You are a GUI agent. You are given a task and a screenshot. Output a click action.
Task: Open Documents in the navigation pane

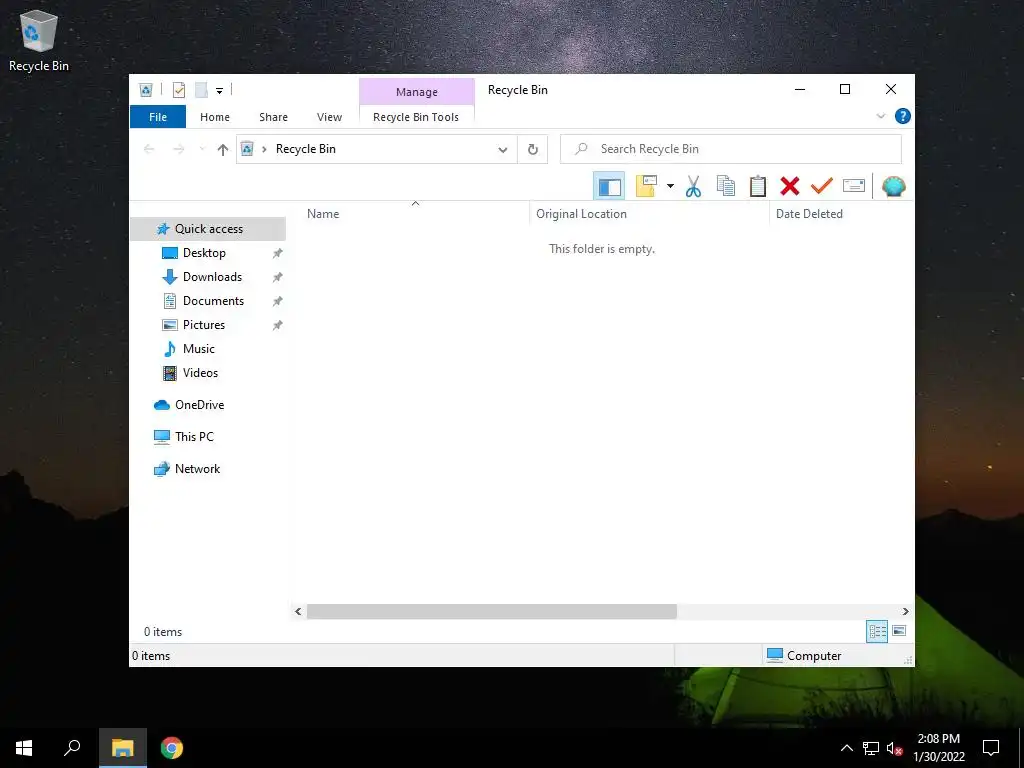(x=213, y=301)
